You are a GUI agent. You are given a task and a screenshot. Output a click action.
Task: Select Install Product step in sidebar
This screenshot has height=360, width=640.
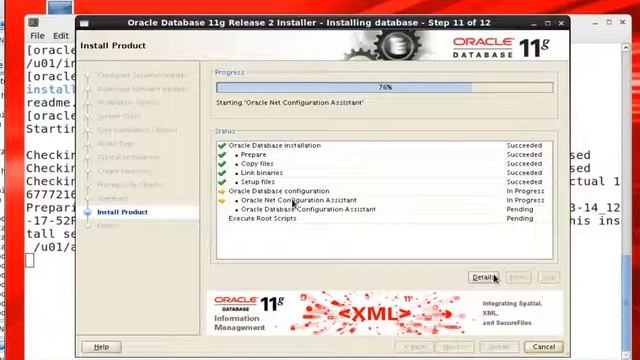point(122,212)
